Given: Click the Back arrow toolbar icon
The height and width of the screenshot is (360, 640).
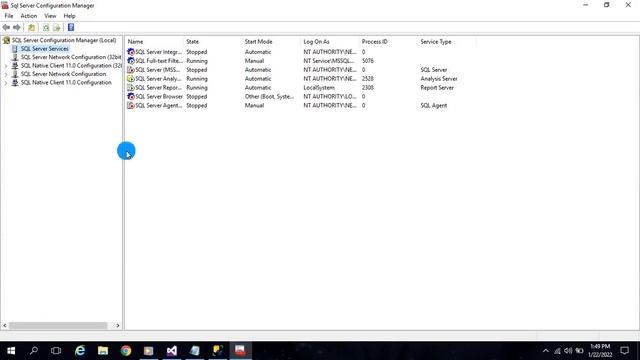Looking at the screenshot, I should pos(6,27).
